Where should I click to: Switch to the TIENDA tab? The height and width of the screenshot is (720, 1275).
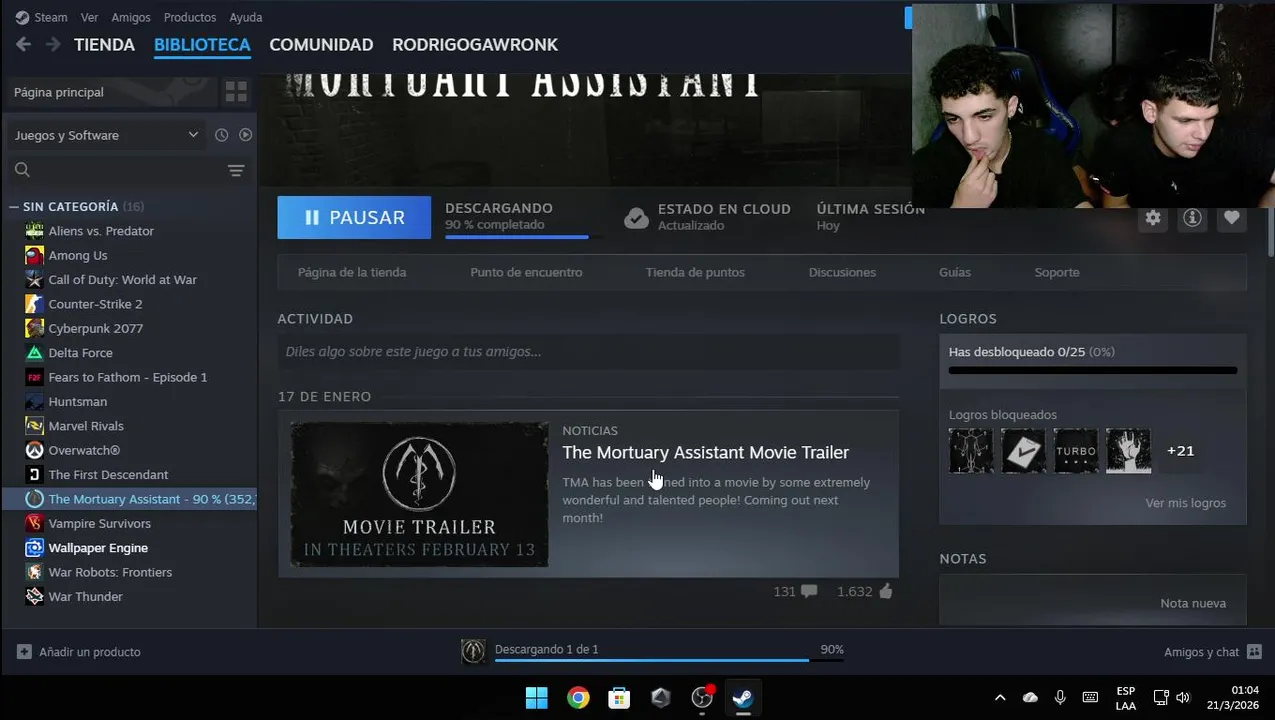(x=104, y=45)
